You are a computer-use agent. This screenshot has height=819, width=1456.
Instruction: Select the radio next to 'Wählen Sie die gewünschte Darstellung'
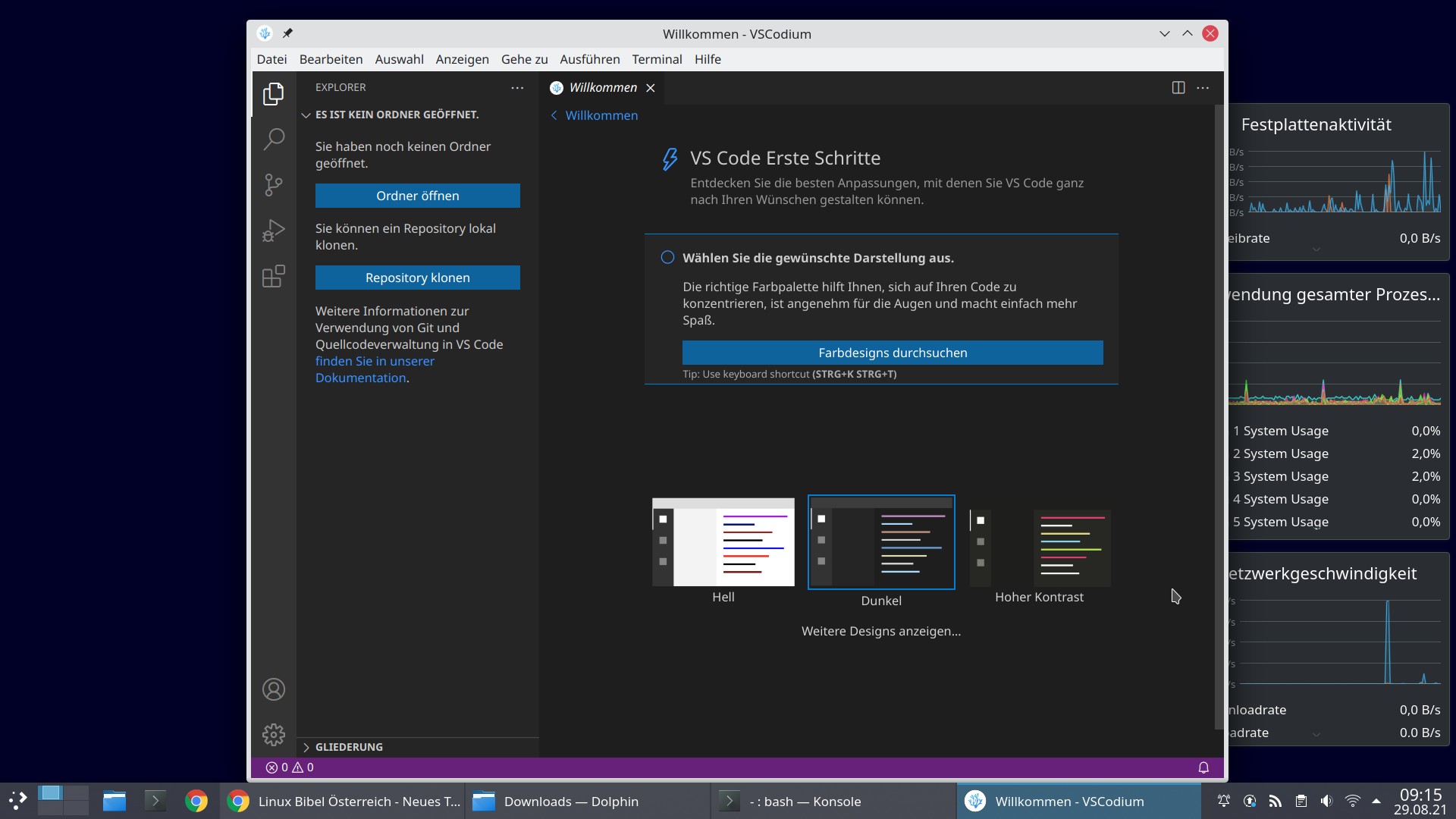(667, 258)
